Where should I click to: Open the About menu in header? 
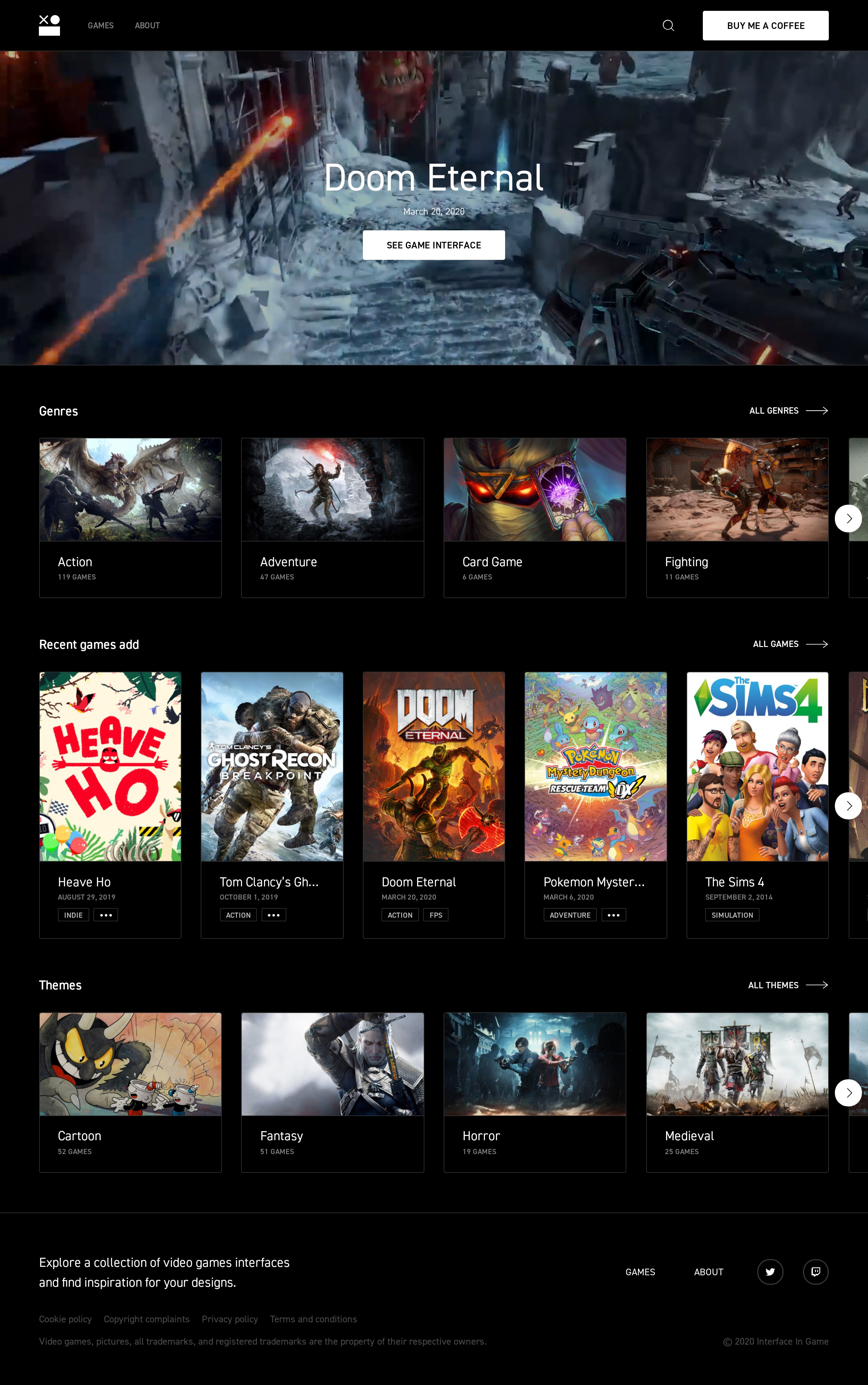click(147, 25)
